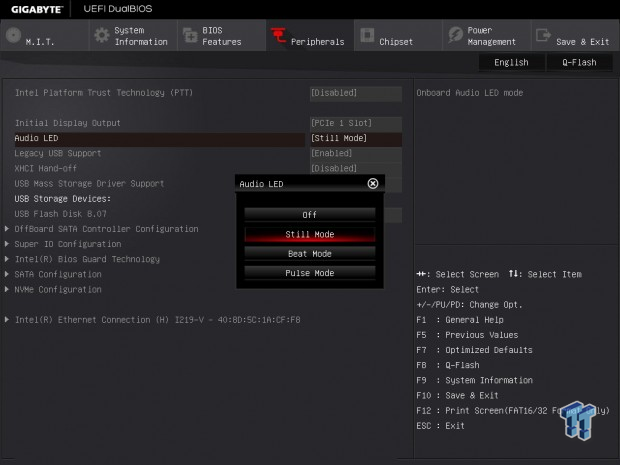This screenshot has width=620, height=465.
Task: Select the Intel Platform Trust Technology row
Action: click(104, 93)
